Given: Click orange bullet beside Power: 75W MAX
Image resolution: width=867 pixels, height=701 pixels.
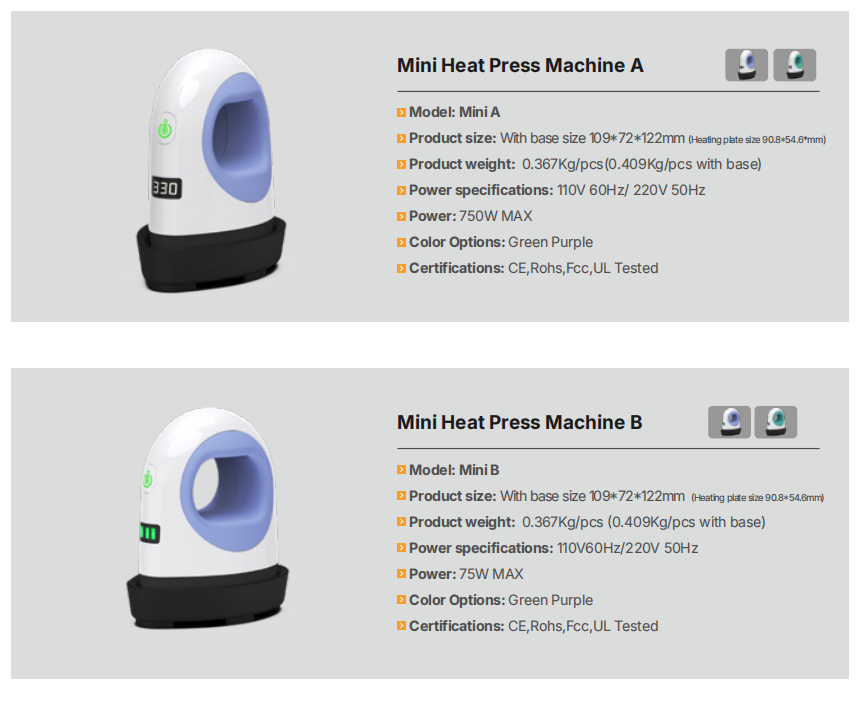Looking at the screenshot, I should click(x=401, y=574).
